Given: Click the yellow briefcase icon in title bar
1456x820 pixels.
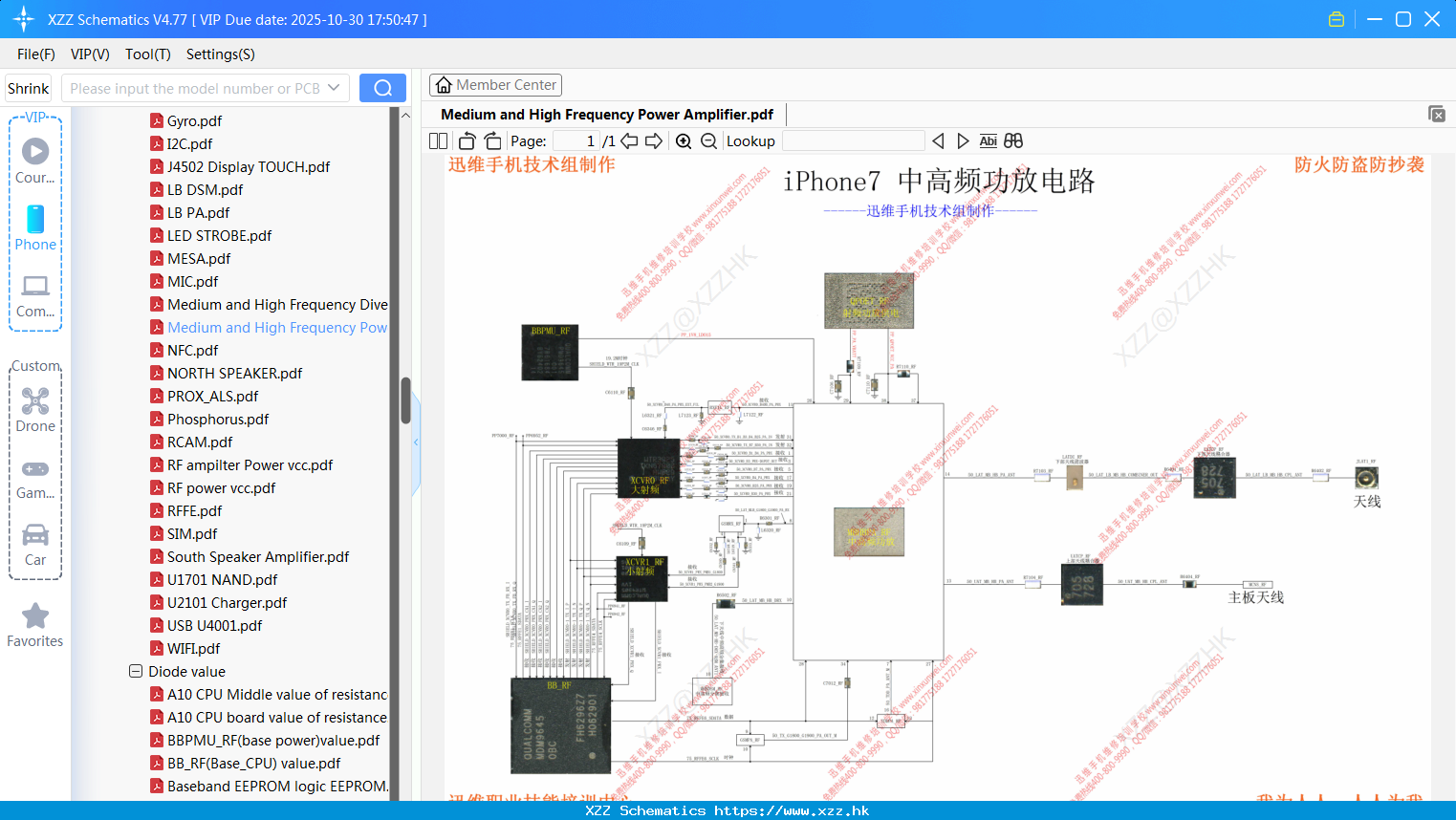Looking at the screenshot, I should coord(1336,19).
